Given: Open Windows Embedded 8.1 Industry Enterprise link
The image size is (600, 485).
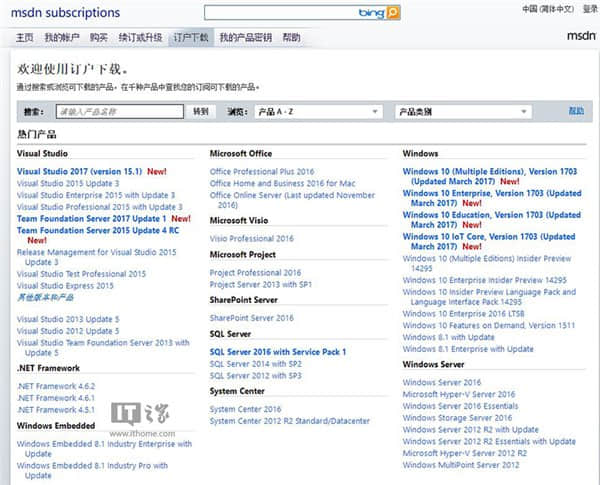Looking at the screenshot, I should pyautogui.click(x=104, y=449).
